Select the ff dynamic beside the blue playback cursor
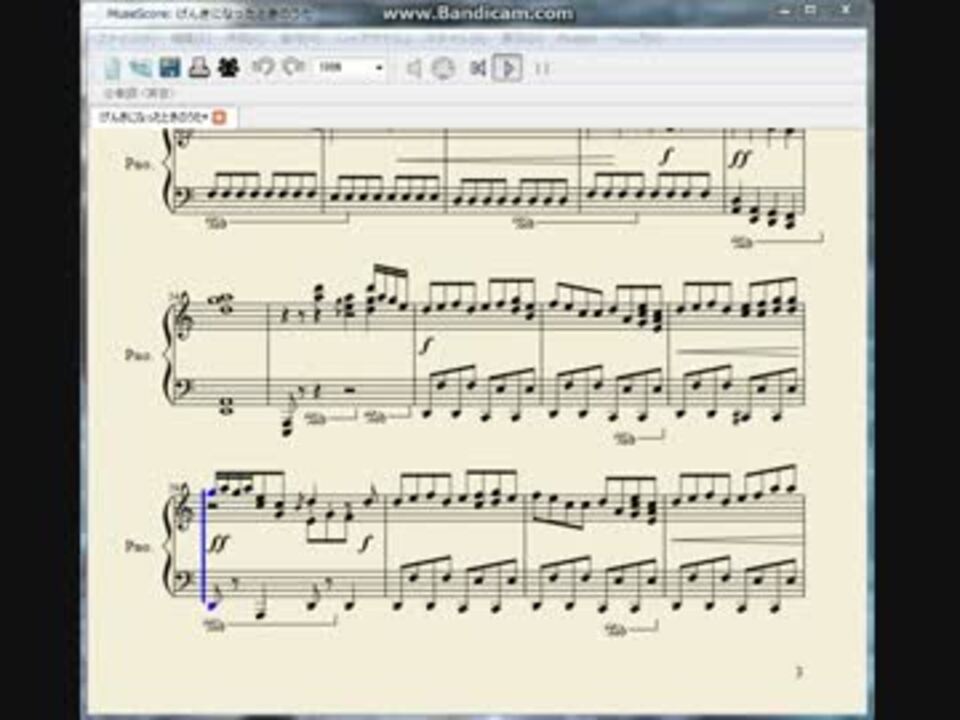The width and height of the screenshot is (960, 720). coord(219,543)
